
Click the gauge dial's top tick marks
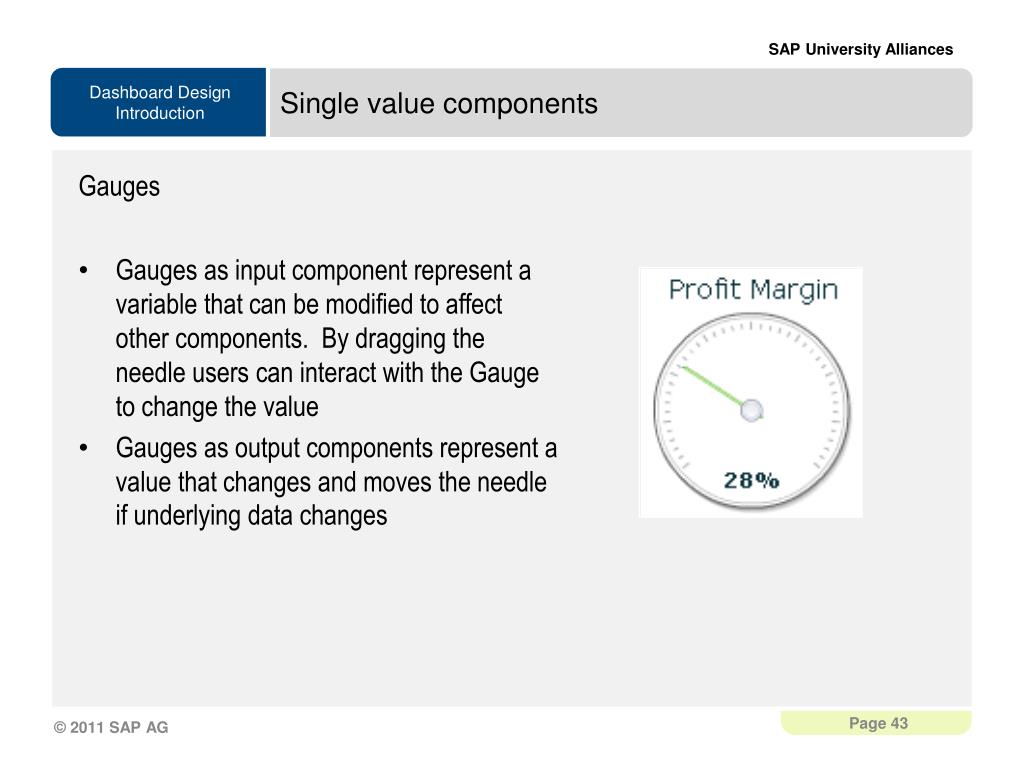click(x=751, y=325)
